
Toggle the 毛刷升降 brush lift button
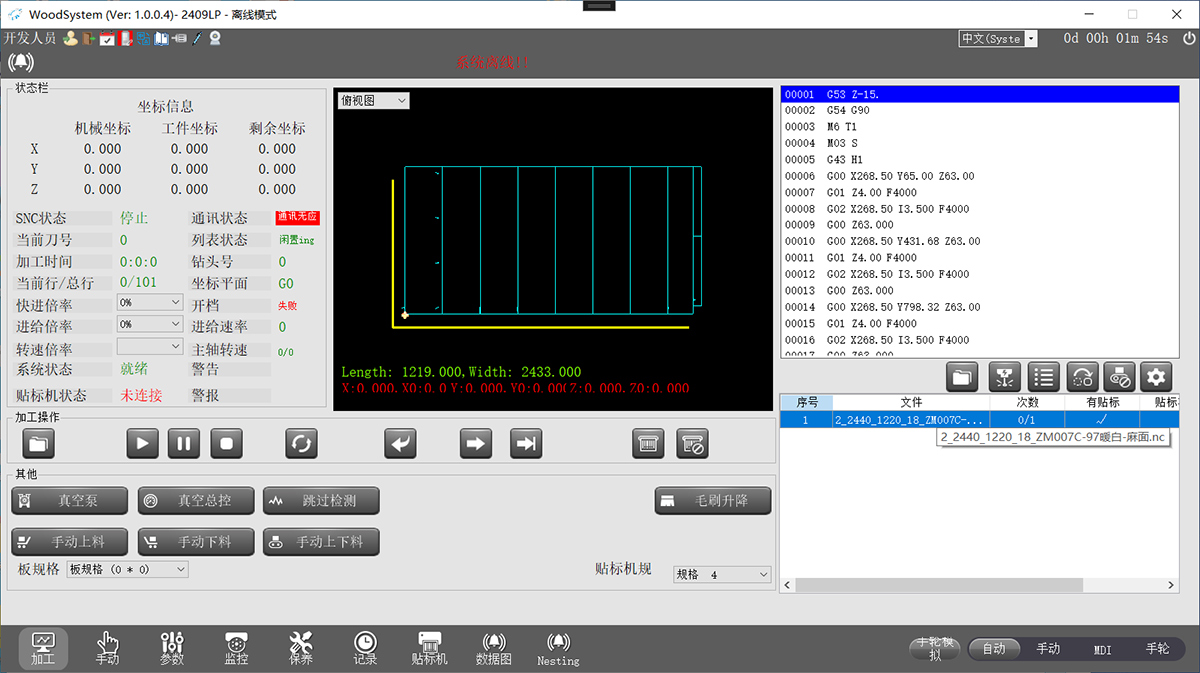712,500
